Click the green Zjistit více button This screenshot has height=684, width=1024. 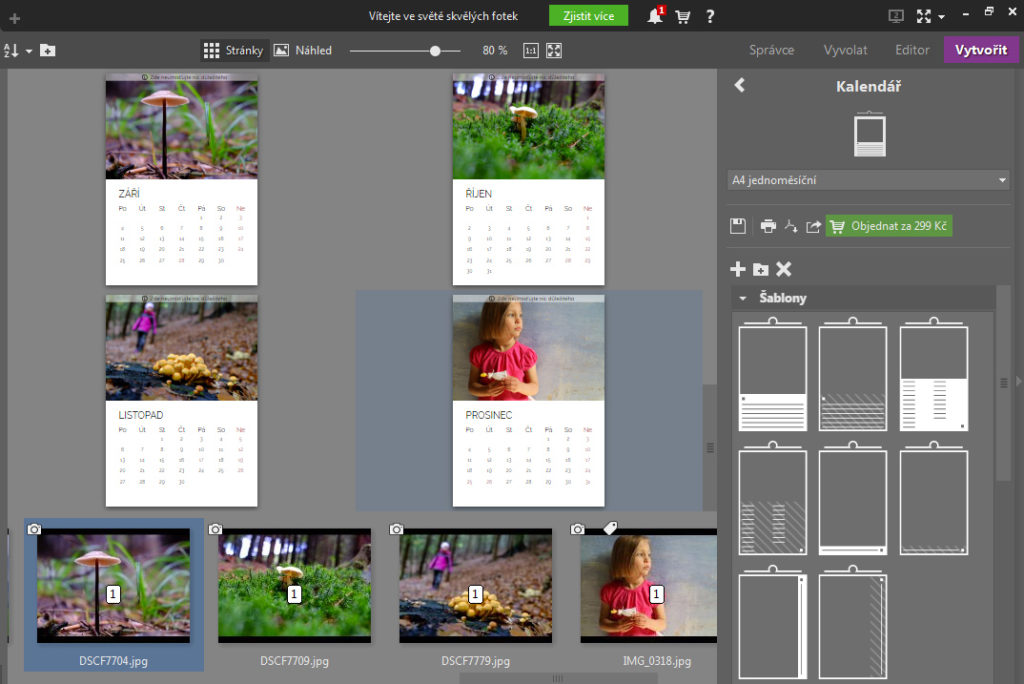[588, 16]
